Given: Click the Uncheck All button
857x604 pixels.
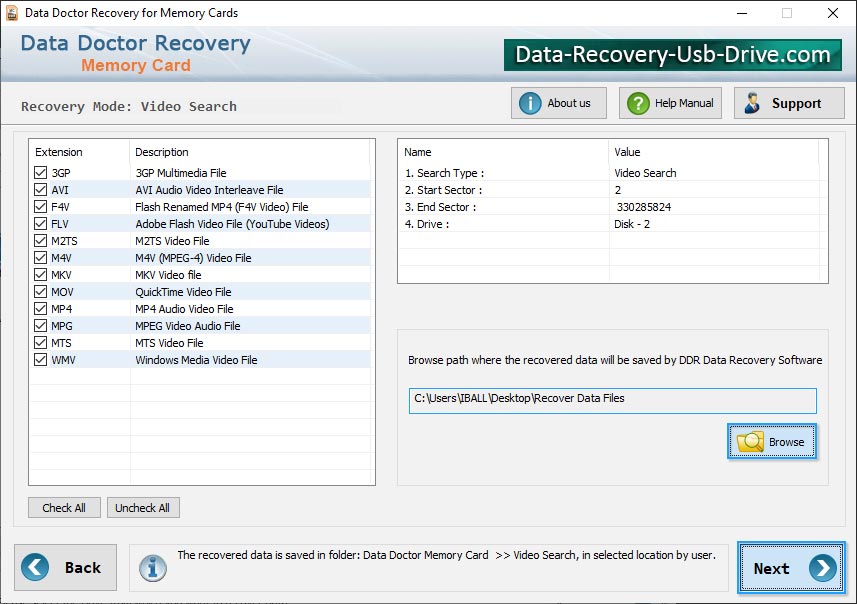Looking at the screenshot, I should coord(143,508).
